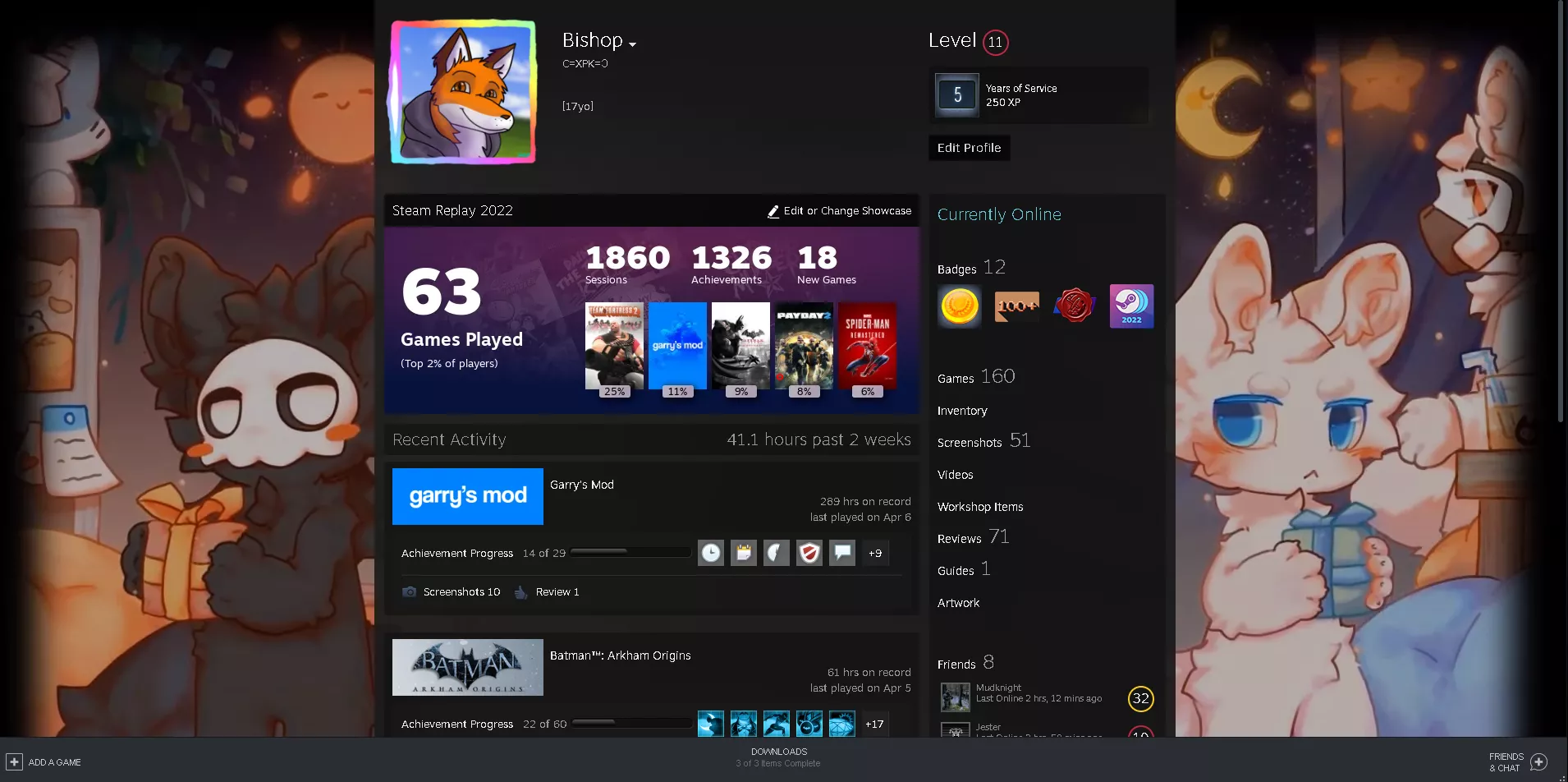
Task: Expand the +9 hidden achievements
Action: point(874,553)
